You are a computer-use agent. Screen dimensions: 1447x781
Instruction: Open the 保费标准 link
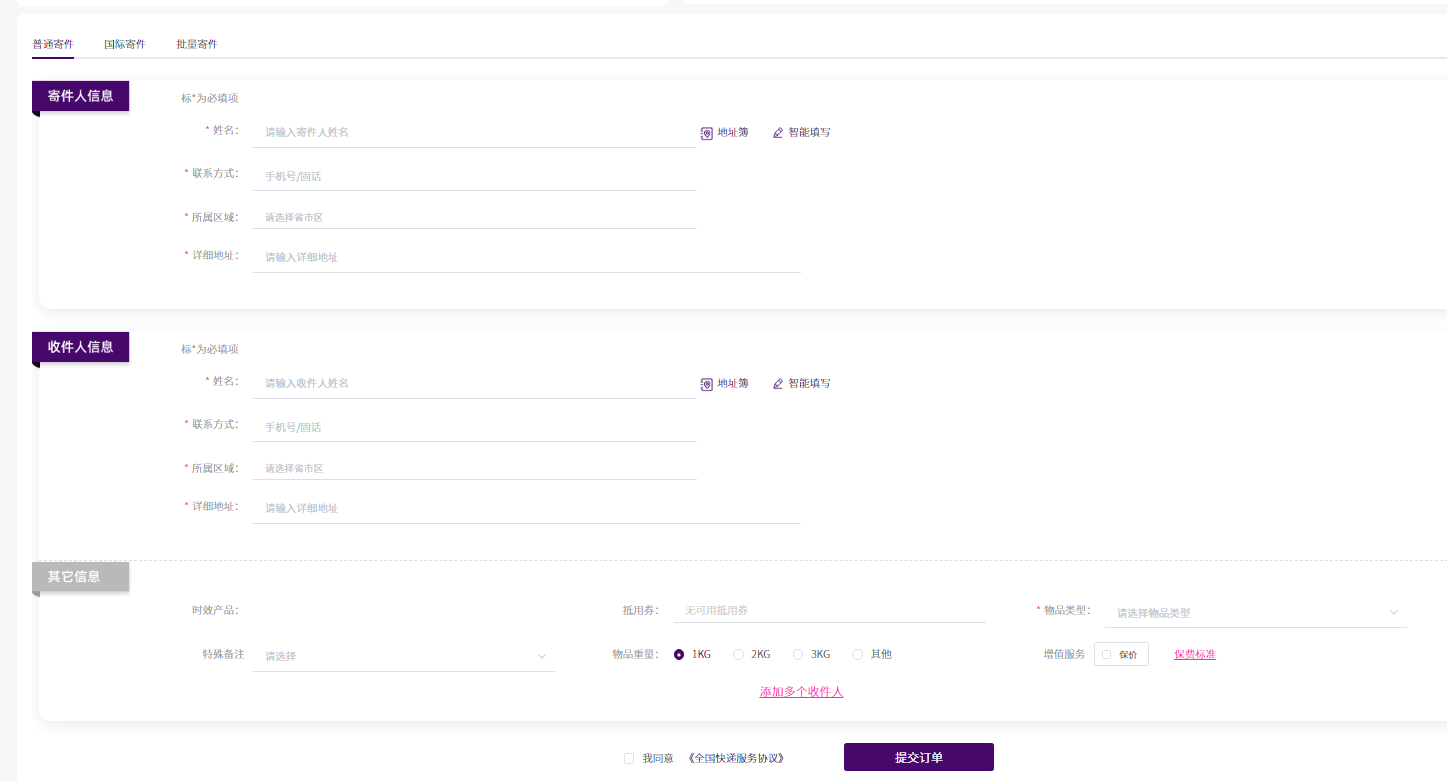click(1195, 654)
